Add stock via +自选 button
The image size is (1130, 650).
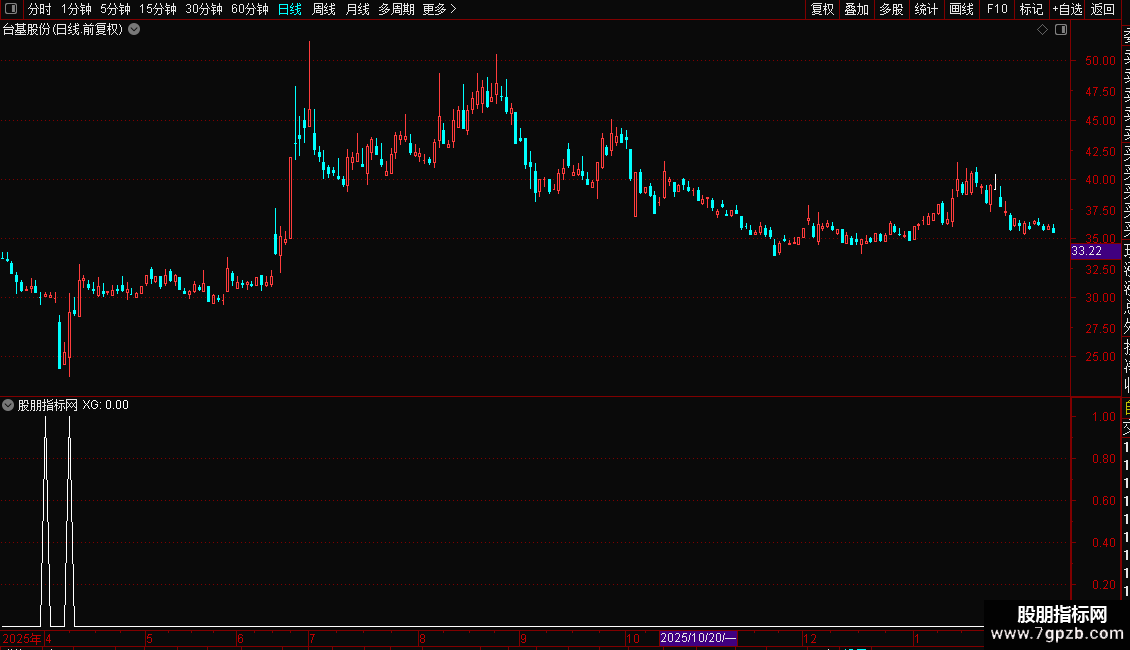1067,9
